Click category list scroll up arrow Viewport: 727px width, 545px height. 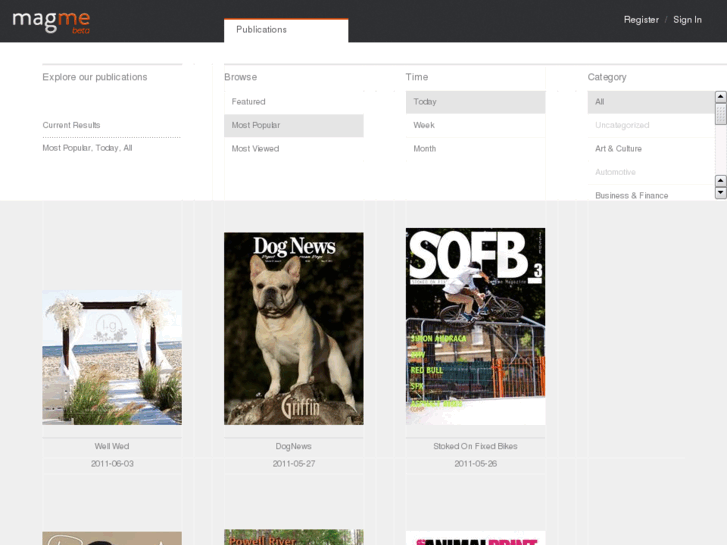pos(721,97)
